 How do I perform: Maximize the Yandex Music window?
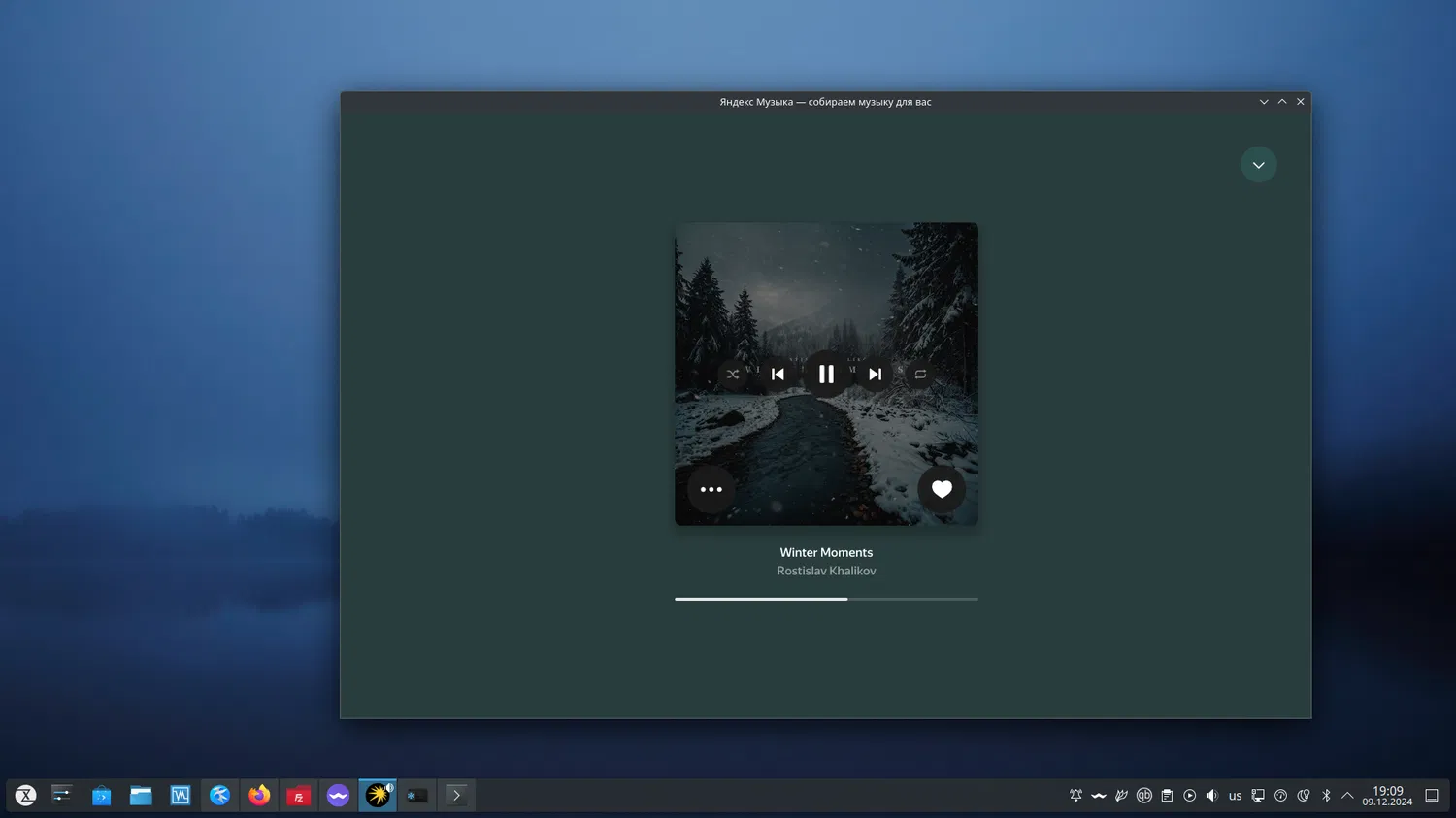[1282, 102]
